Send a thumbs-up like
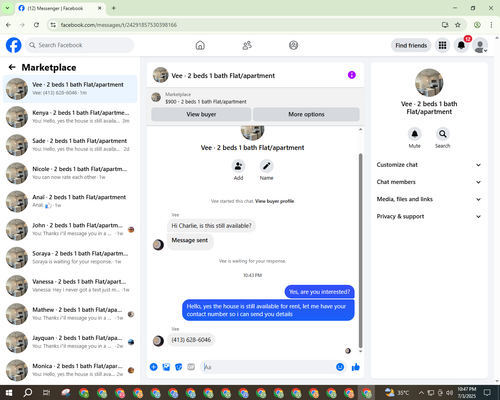This screenshot has width=500, height=400. (x=356, y=367)
